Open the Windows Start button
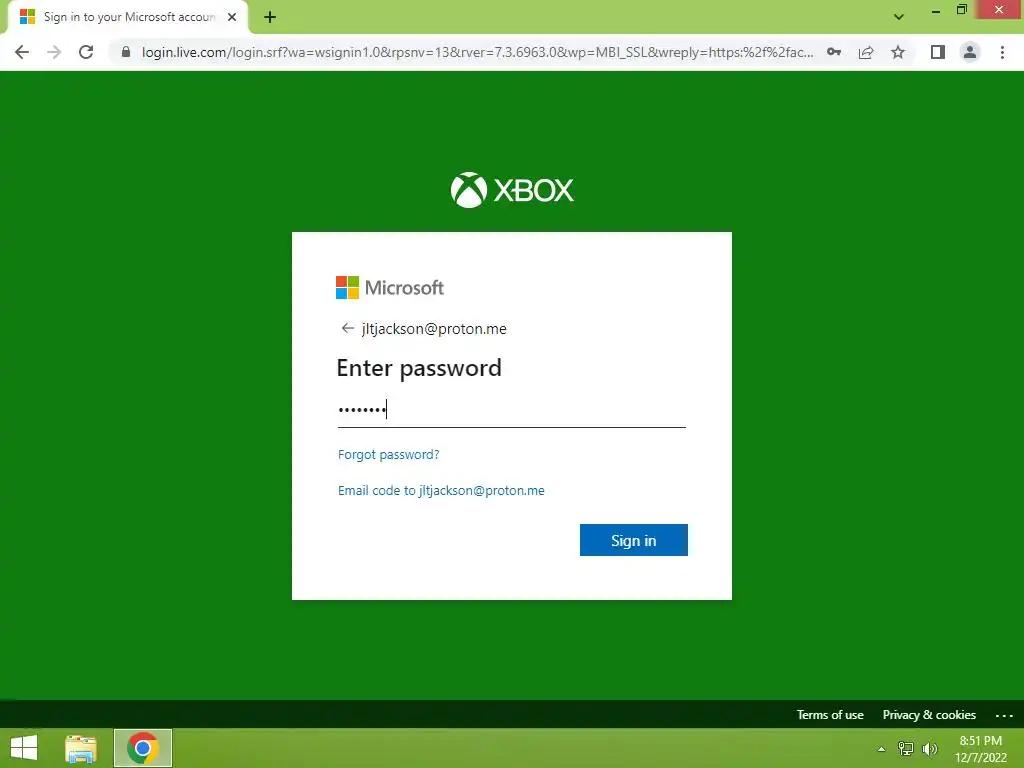 point(24,748)
